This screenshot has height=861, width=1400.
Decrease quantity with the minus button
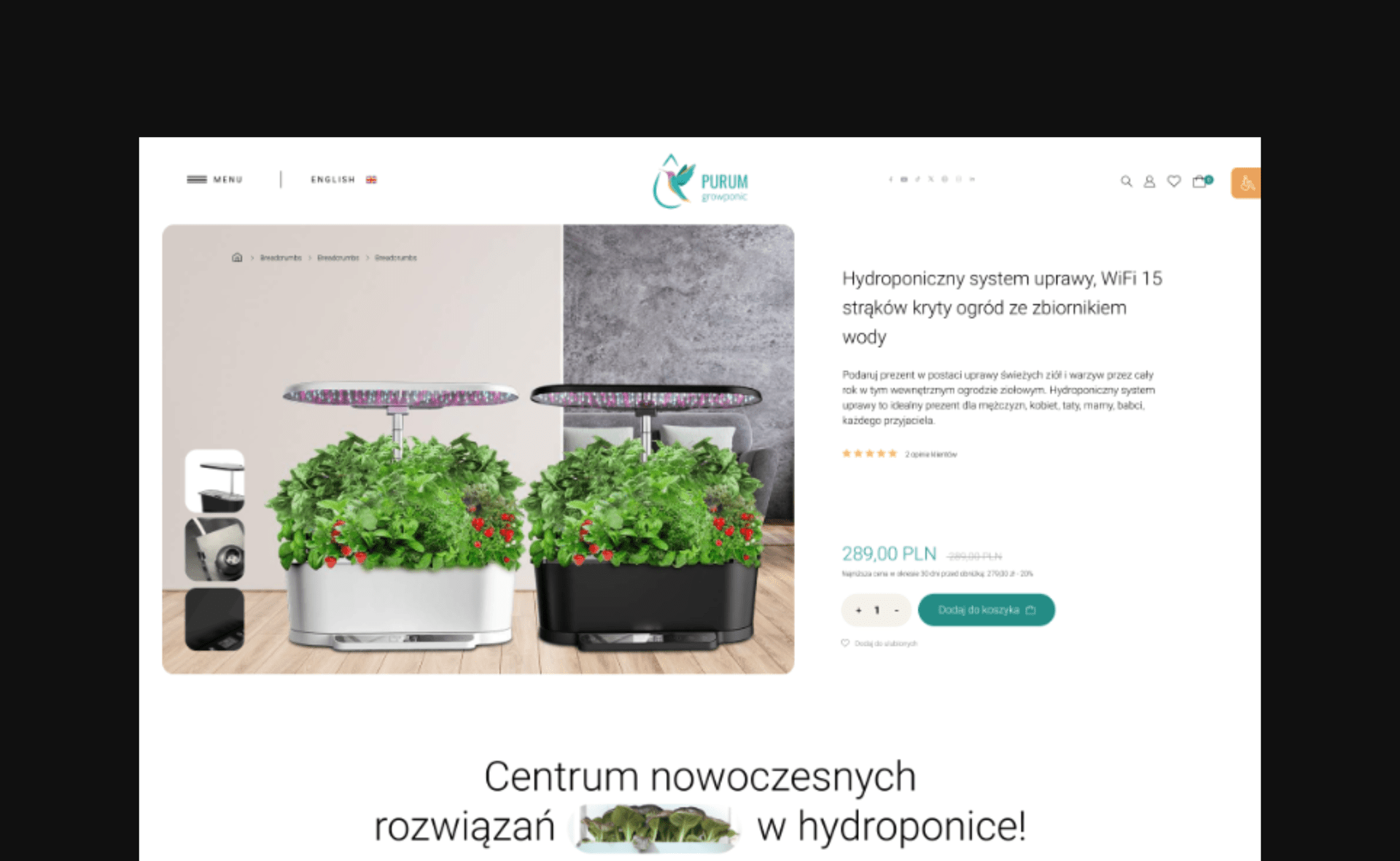pyautogui.click(x=896, y=610)
